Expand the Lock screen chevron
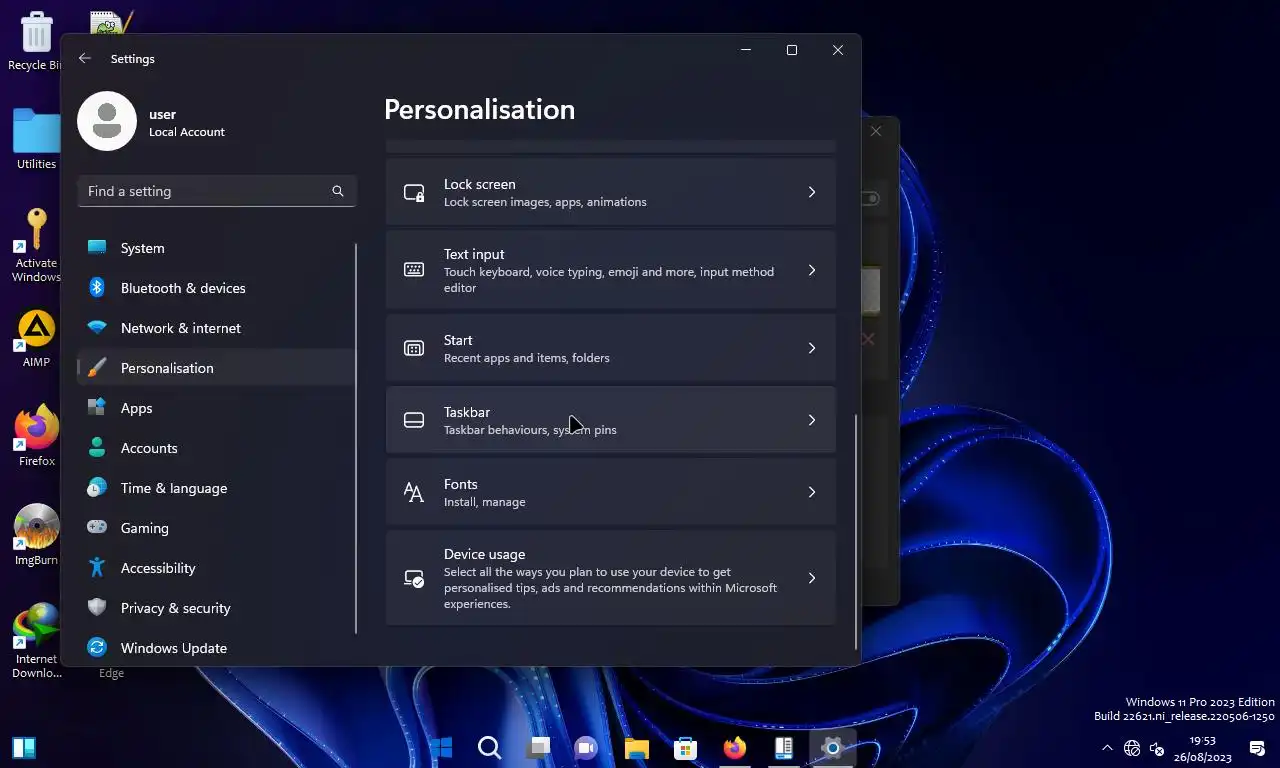The width and height of the screenshot is (1280, 768). [x=812, y=192]
